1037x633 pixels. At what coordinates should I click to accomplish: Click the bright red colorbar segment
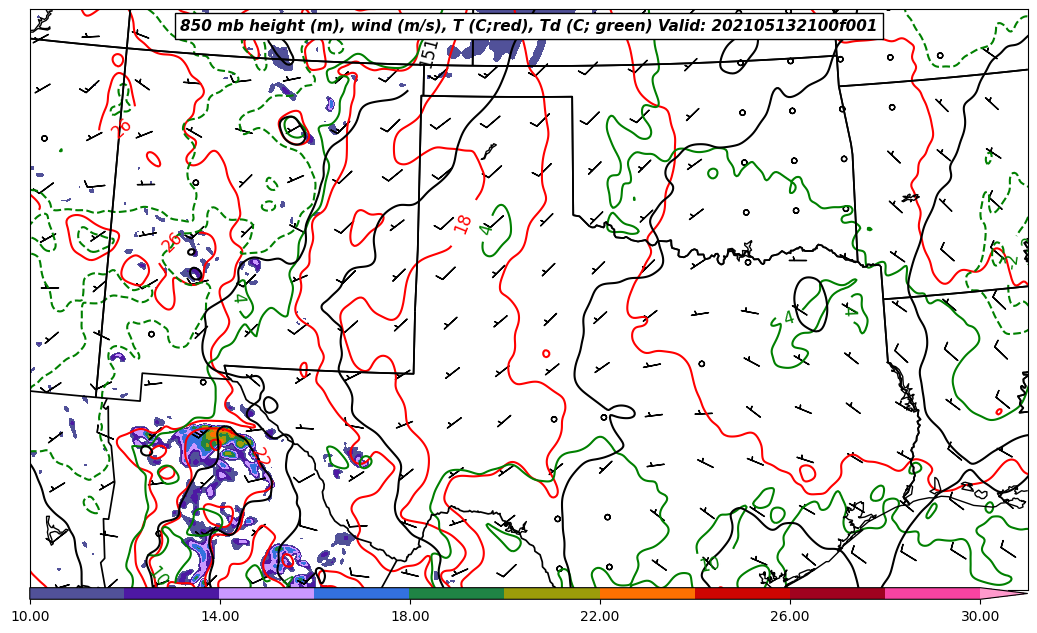click(x=742, y=593)
